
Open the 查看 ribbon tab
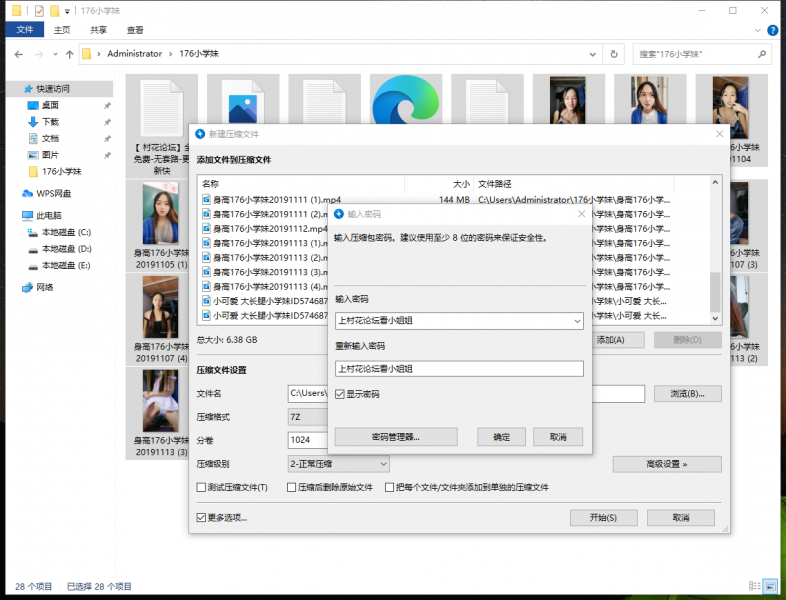[135, 30]
